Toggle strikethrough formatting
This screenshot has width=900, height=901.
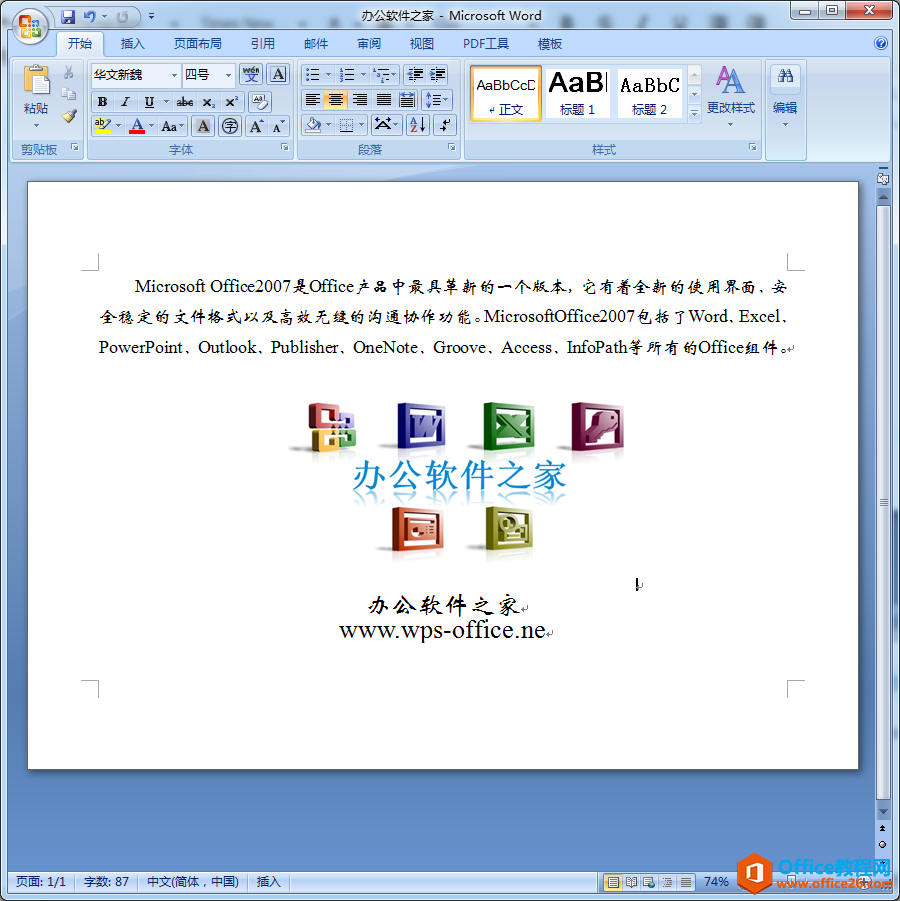[184, 102]
